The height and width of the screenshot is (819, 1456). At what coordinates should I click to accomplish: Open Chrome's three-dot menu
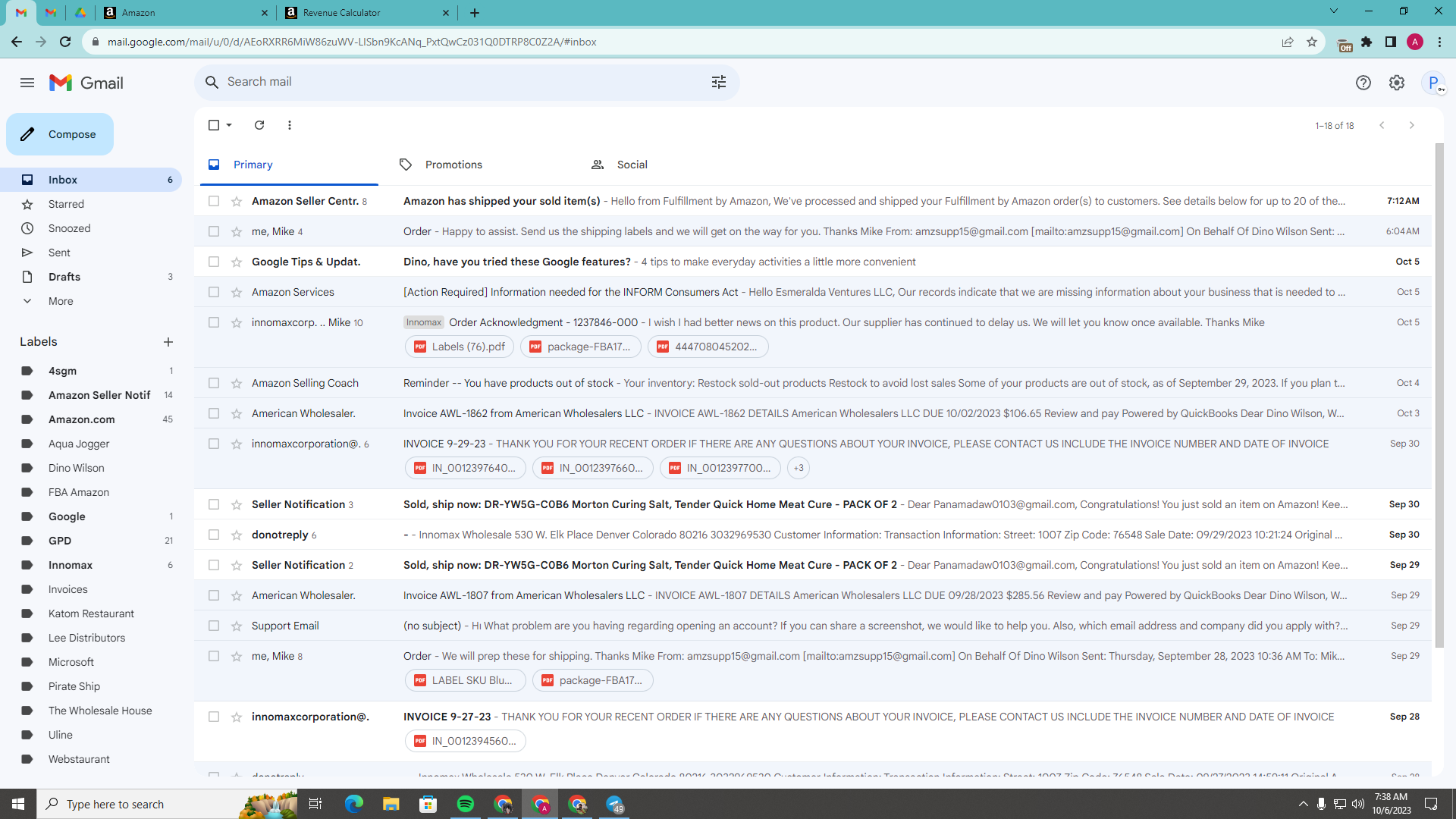[1439, 42]
